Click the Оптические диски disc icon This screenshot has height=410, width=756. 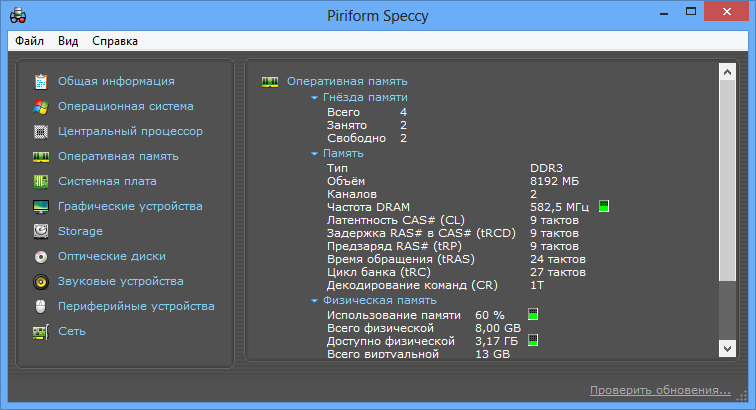point(41,257)
